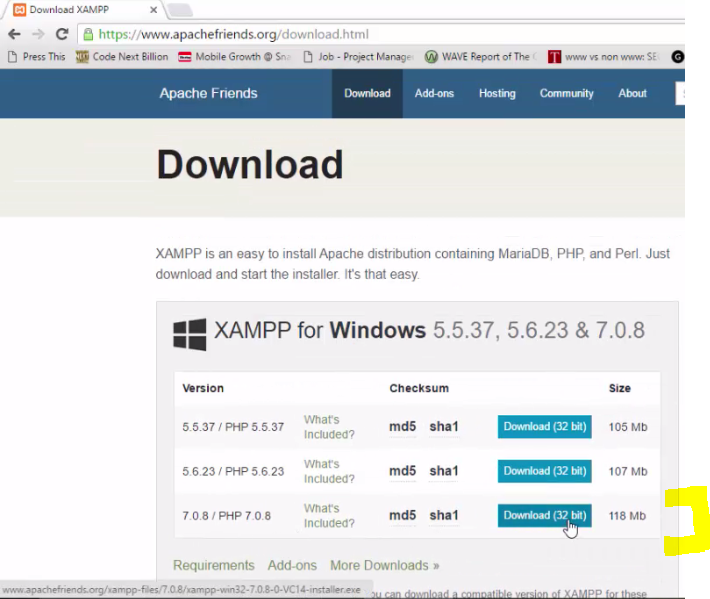Viewport: 710px width, 599px height.
Task: Download 32 bit installer for PHP 7.0.8
Action: coord(545,515)
